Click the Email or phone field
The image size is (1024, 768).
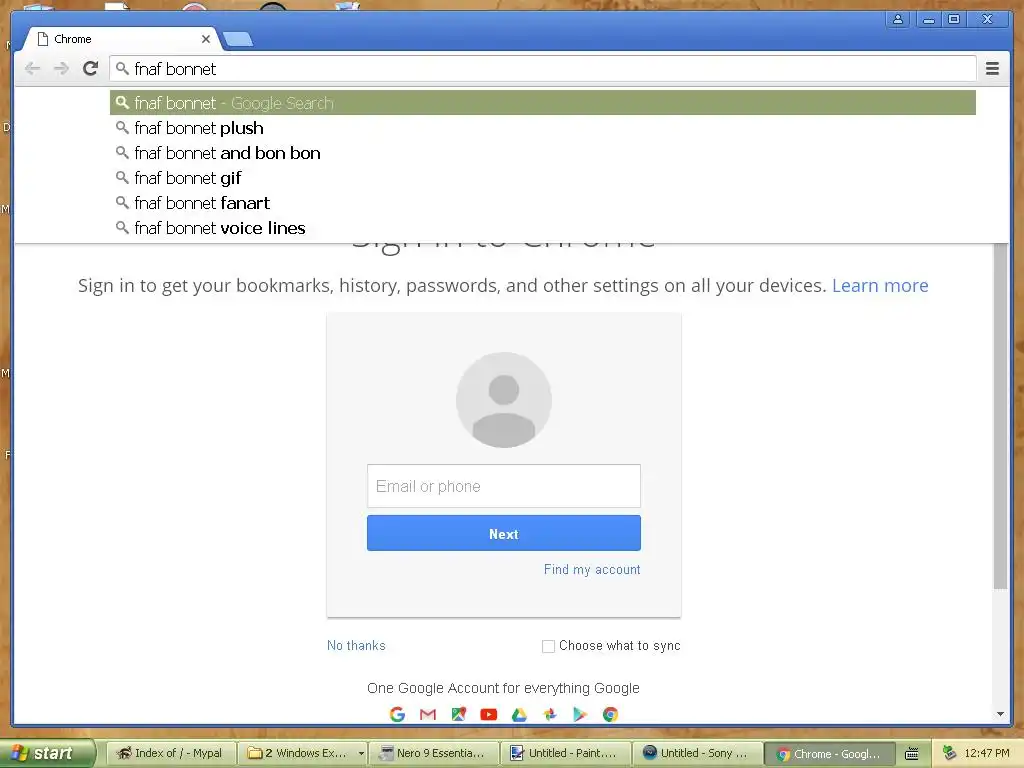coord(504,486)
